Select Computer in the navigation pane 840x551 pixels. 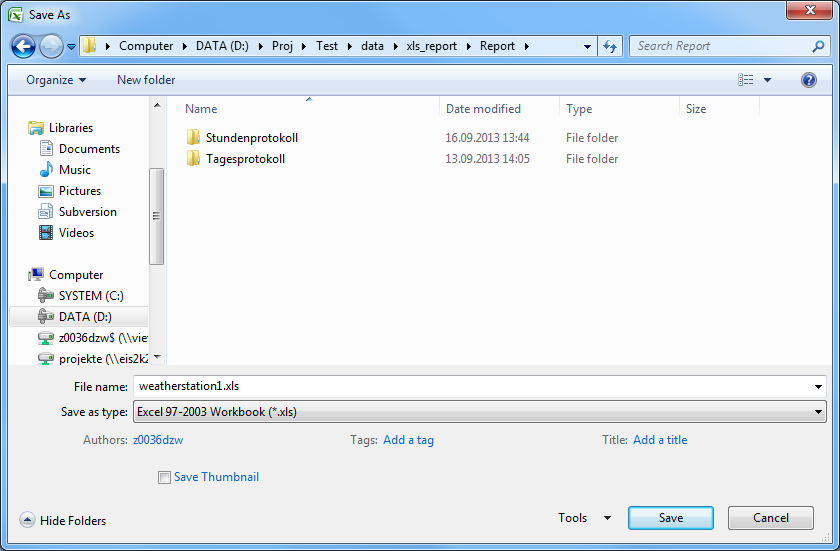click(x=76, y=274)
